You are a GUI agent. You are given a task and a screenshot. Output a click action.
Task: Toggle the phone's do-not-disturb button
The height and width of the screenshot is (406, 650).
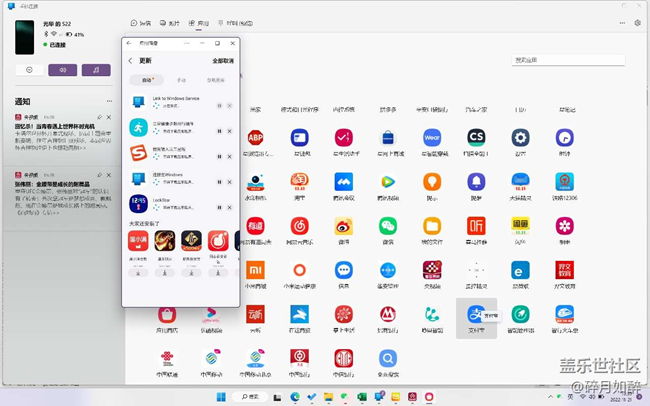[29, 70]
